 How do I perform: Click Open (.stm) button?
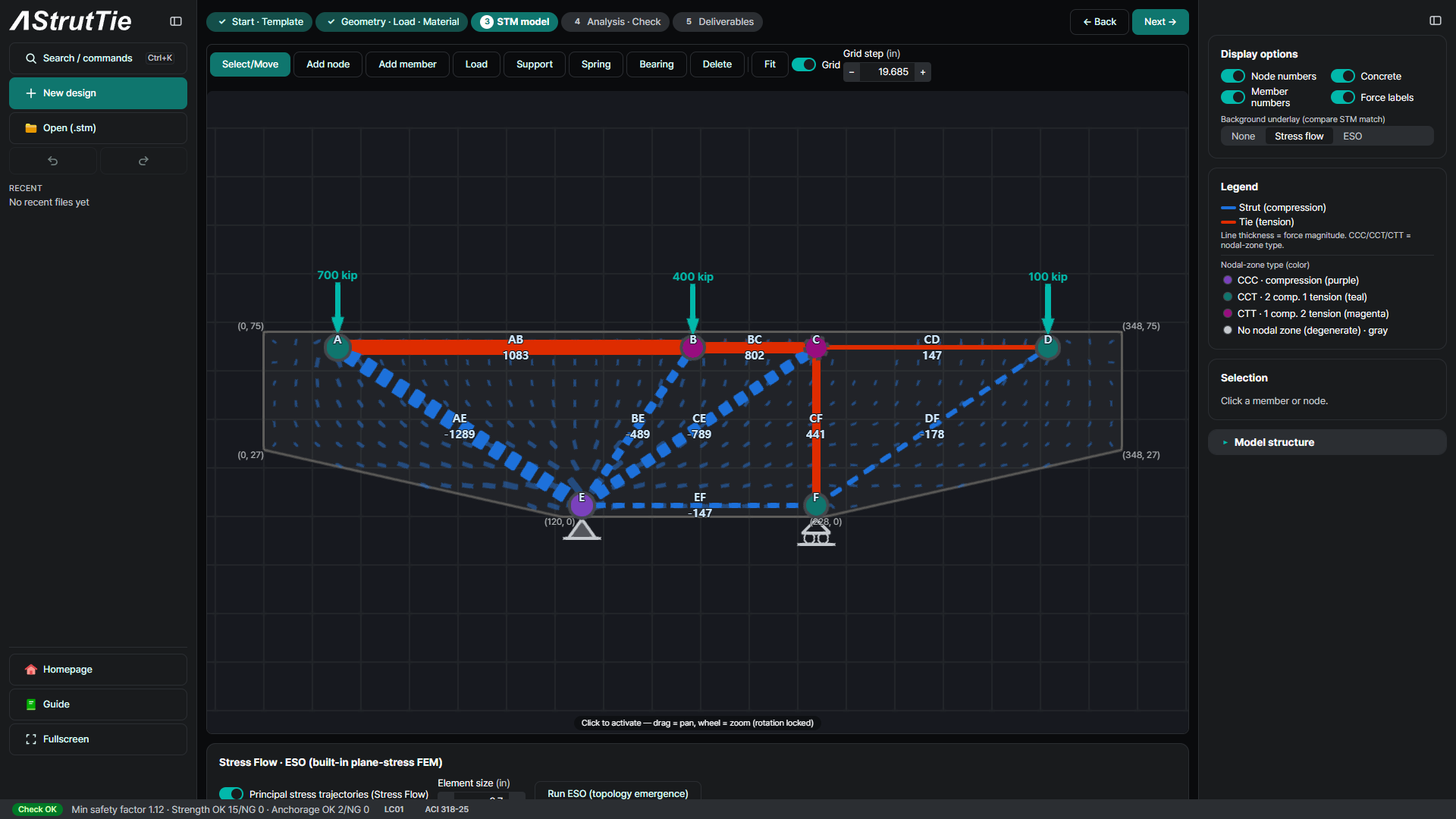click(x=98, y=128)
